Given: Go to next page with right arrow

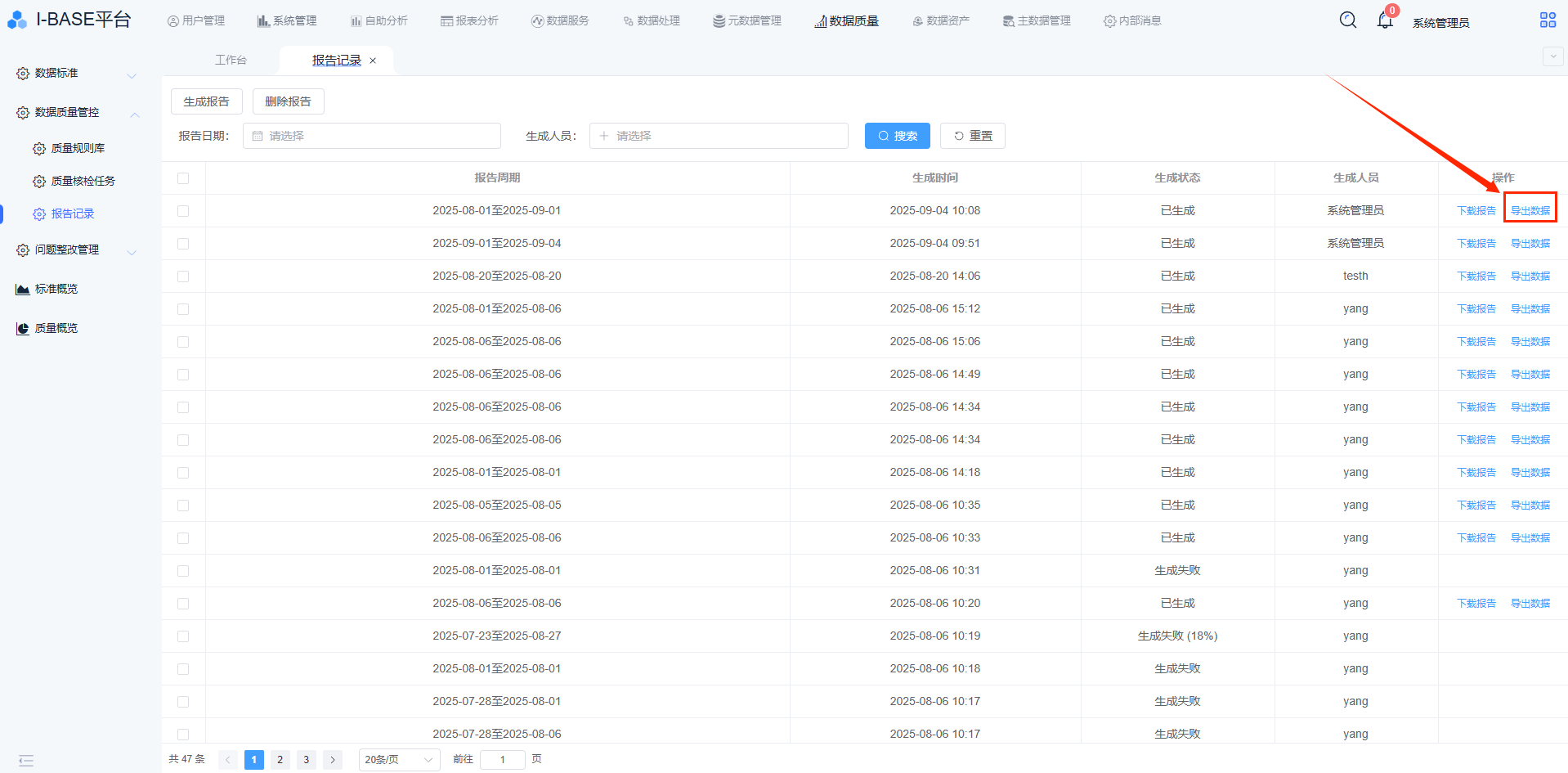Looking at the screenshot, I should pyautogui.click(x=333, y=760).
